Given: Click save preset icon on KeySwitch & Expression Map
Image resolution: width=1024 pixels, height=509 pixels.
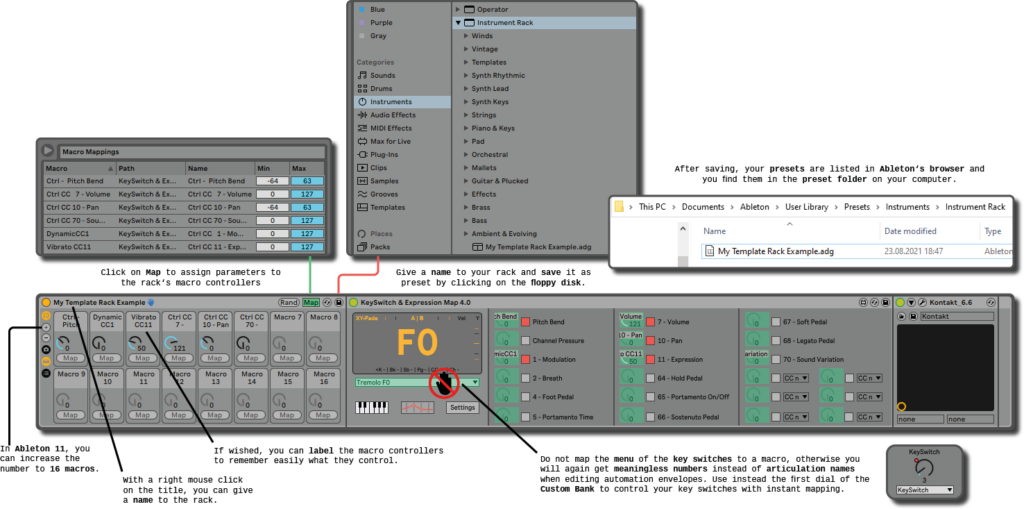Looking at the screenshot, I should tap(885, 303).
